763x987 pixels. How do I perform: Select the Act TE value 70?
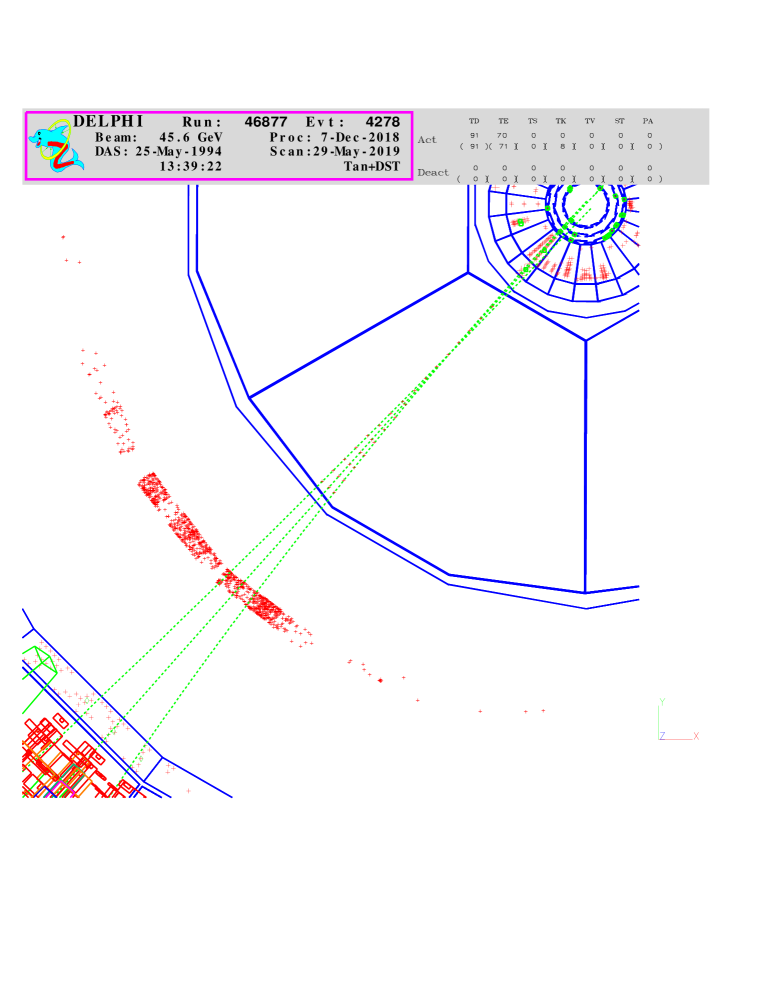502,135
